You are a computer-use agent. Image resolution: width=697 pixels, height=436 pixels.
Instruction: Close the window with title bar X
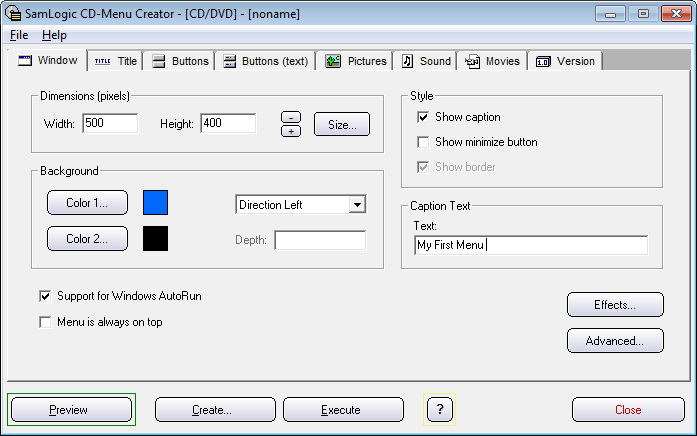click(676, 14)
